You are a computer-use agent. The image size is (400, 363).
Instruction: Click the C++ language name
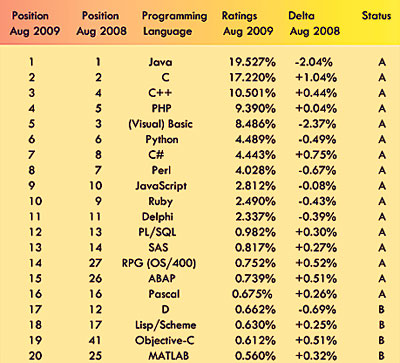(x=160, y=93)
